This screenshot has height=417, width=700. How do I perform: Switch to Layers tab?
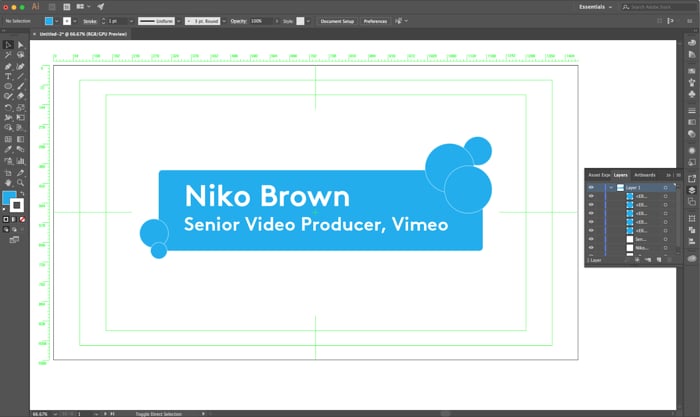tap(621, 175)
